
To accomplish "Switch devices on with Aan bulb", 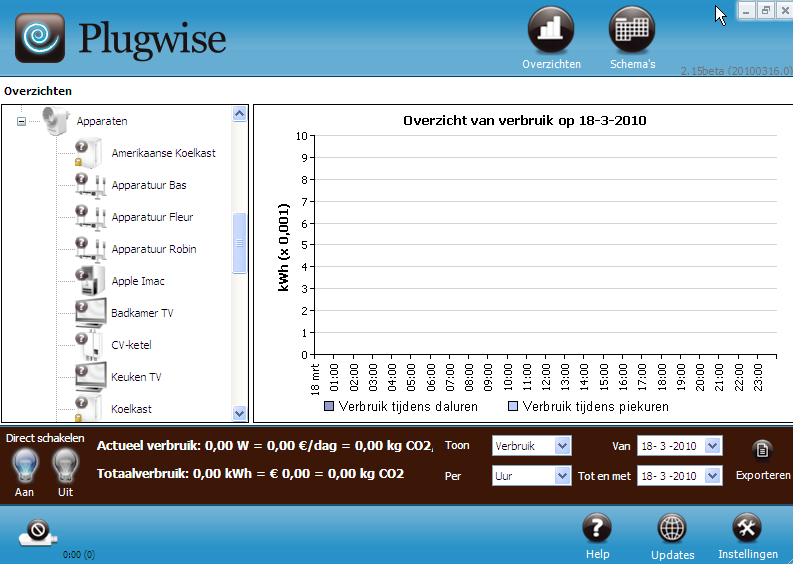I will pyautogui.click(x=25, y=465).
